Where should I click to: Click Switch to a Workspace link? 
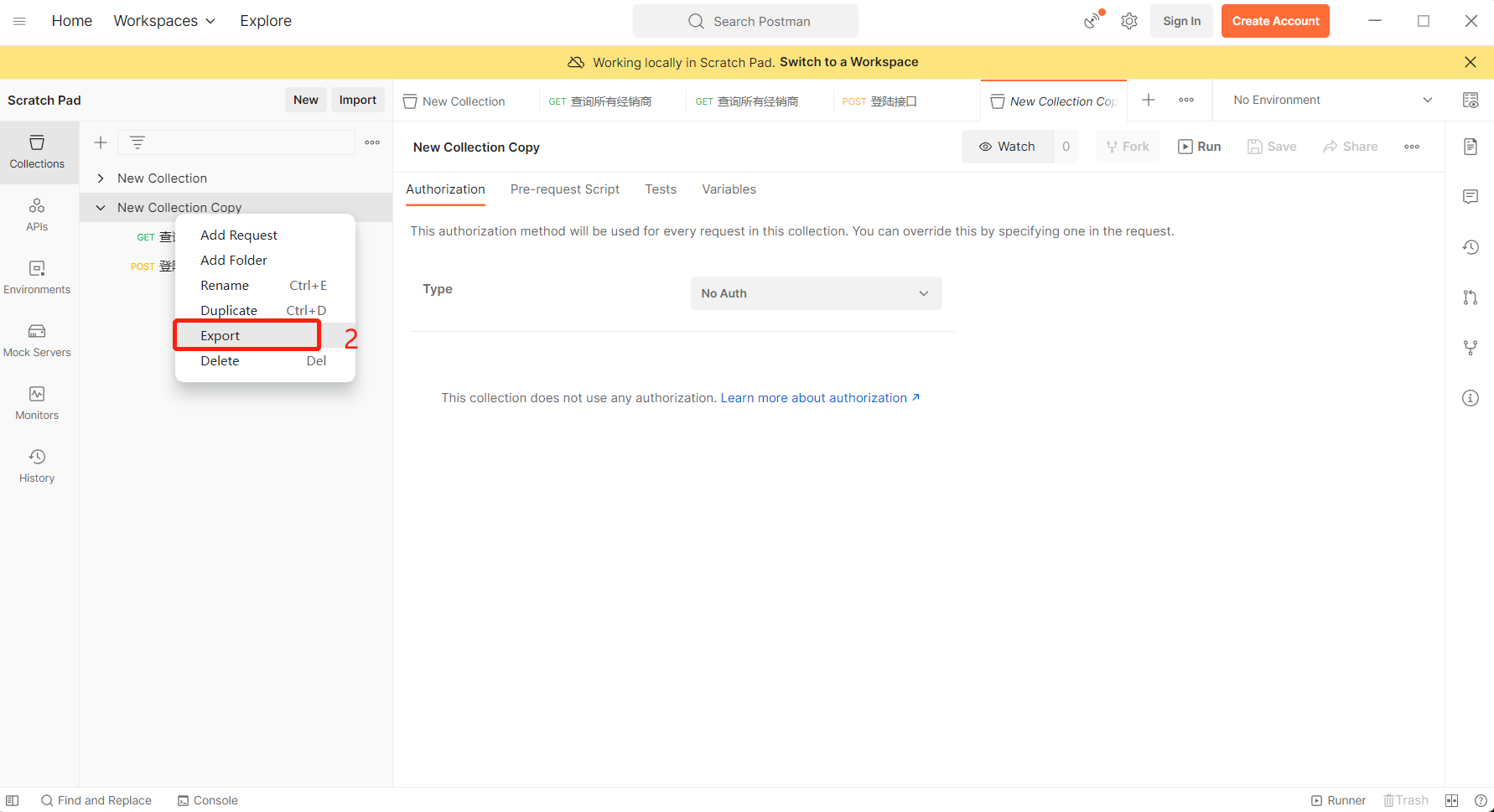(848, 62)
